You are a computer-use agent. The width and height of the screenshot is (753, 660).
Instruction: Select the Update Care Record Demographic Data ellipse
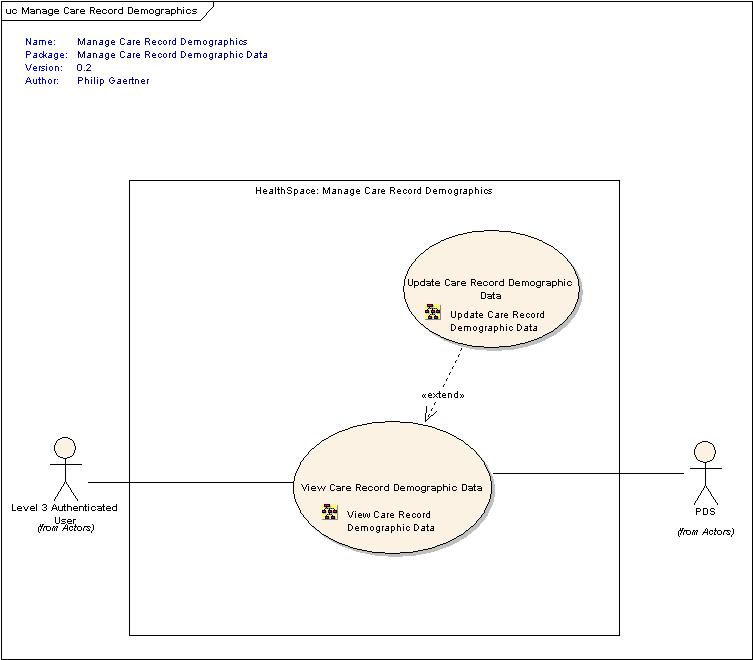[491, 289]
